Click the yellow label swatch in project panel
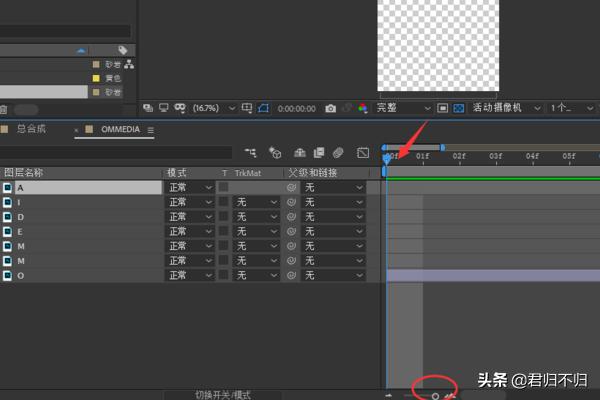The height and width of the screenshot is (400, 600). [96, 78]
